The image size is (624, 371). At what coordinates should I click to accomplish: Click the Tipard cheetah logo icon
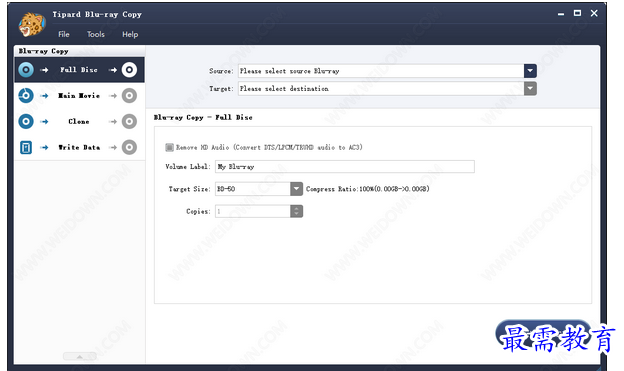coord(32,24)
